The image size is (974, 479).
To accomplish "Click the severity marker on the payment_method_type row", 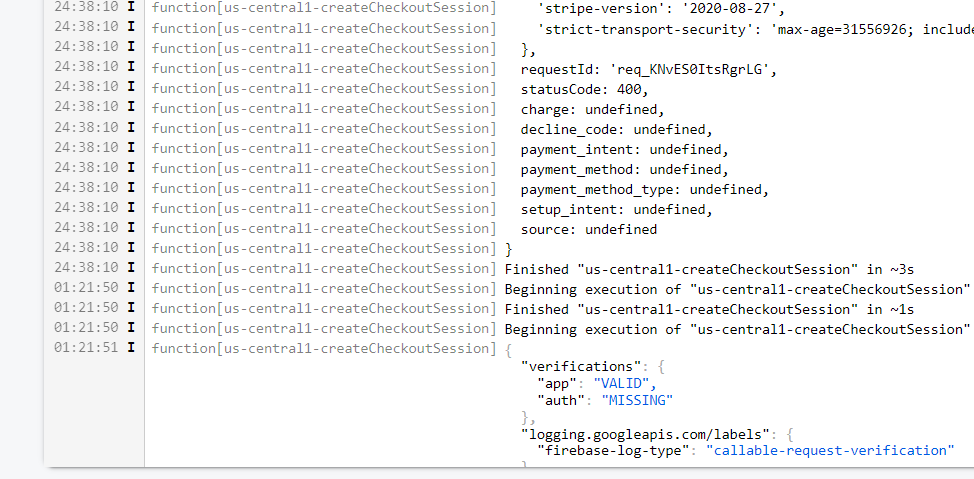I will [130, 187].
